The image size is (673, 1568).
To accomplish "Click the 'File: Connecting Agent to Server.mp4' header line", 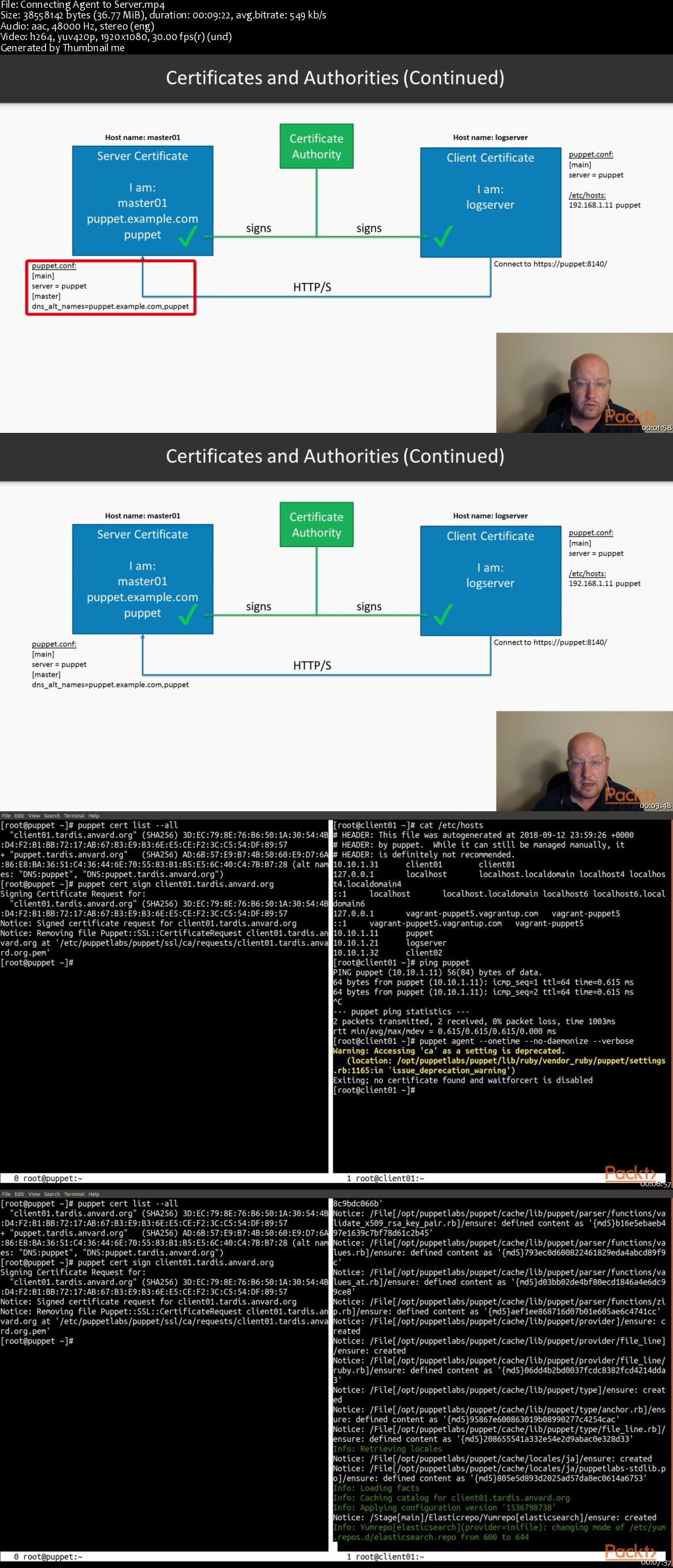I will tap(83, 5).
